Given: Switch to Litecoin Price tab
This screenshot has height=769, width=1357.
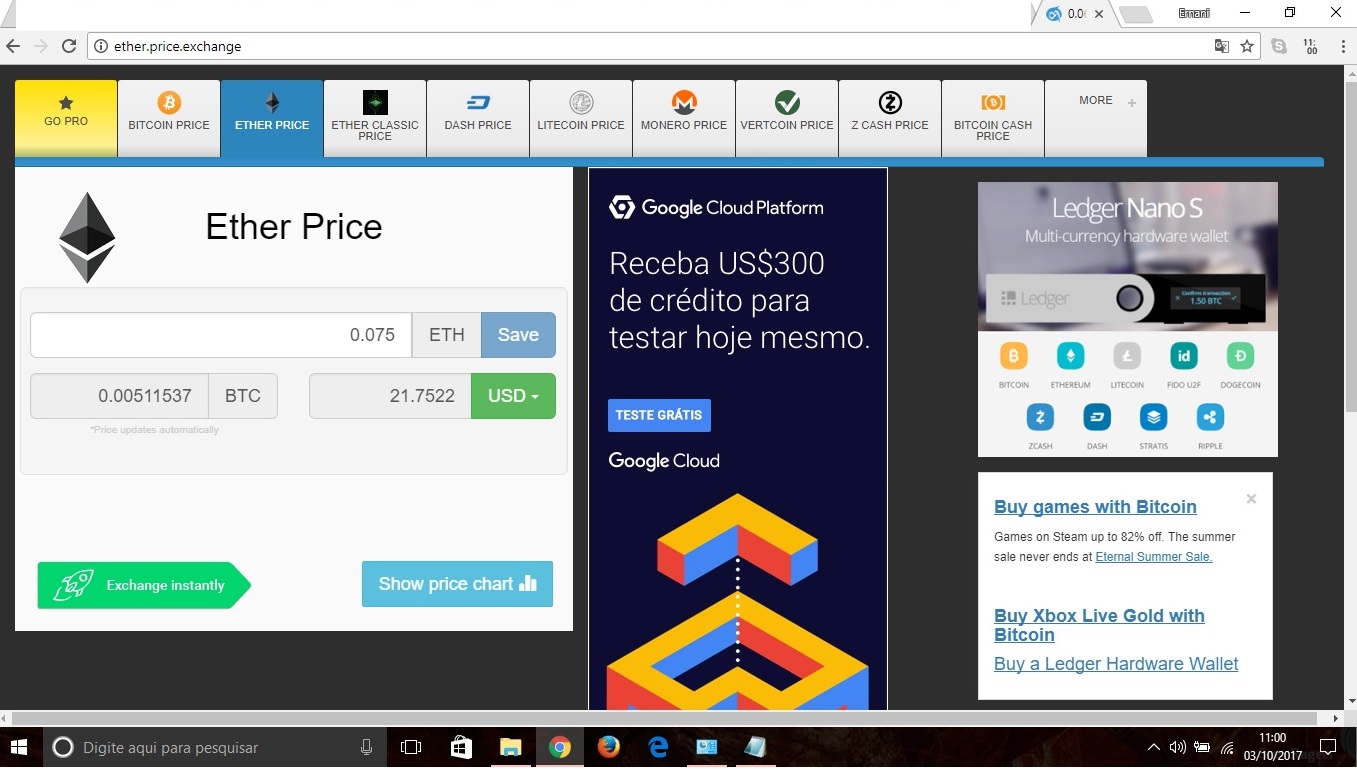Looking at the screenshot, I should pyautogui.click(x=581, y=118).
